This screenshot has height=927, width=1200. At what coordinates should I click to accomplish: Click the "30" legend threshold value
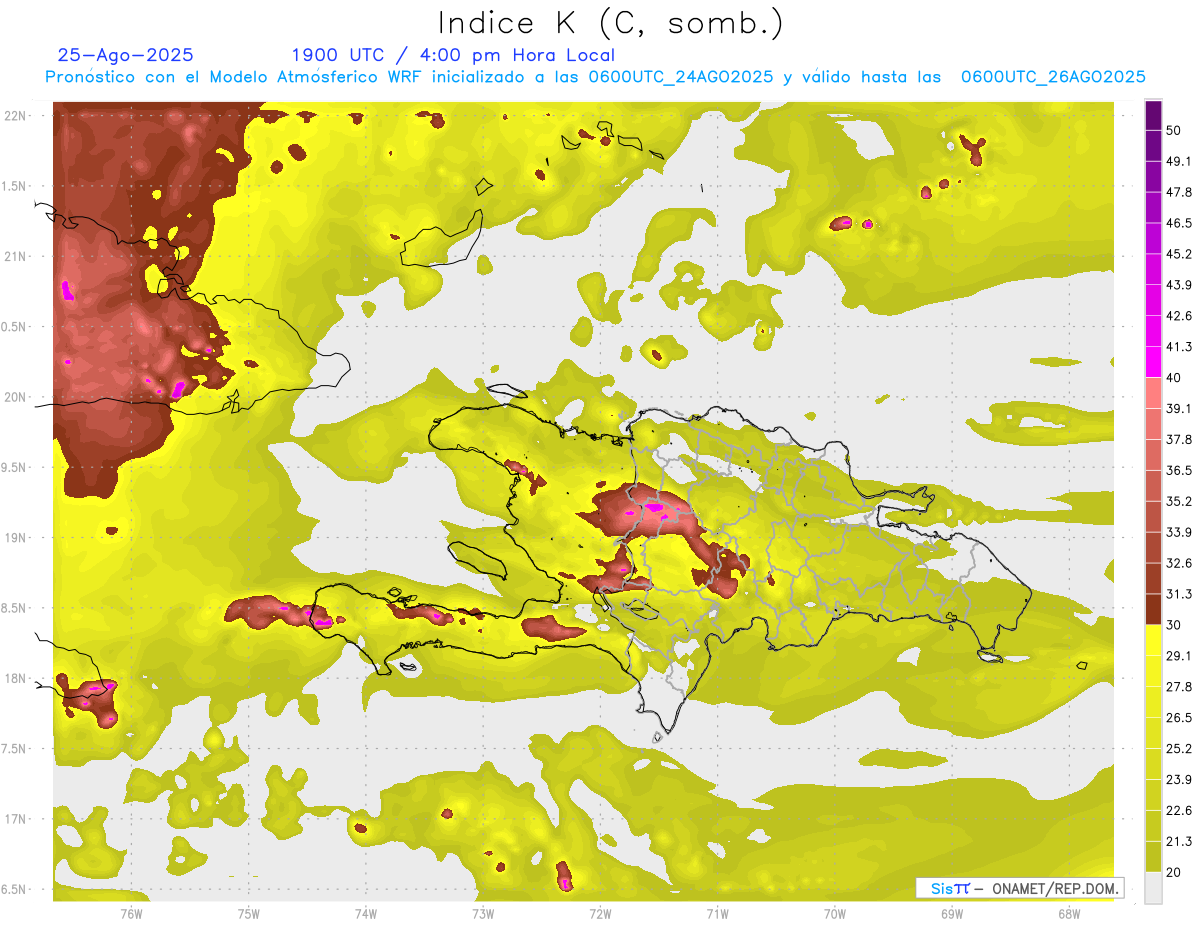[x=1175, y=625]
